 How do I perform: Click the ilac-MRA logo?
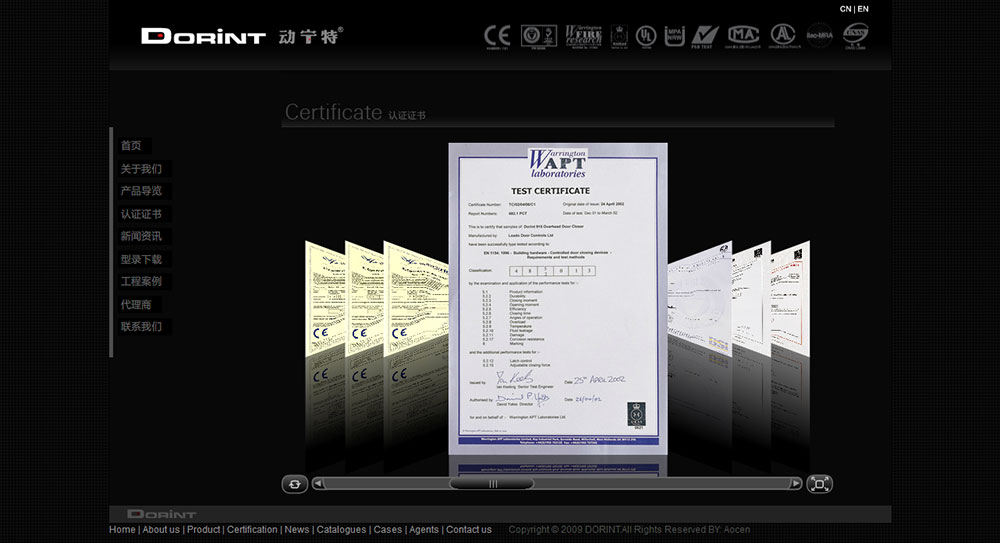pos(820,36)
